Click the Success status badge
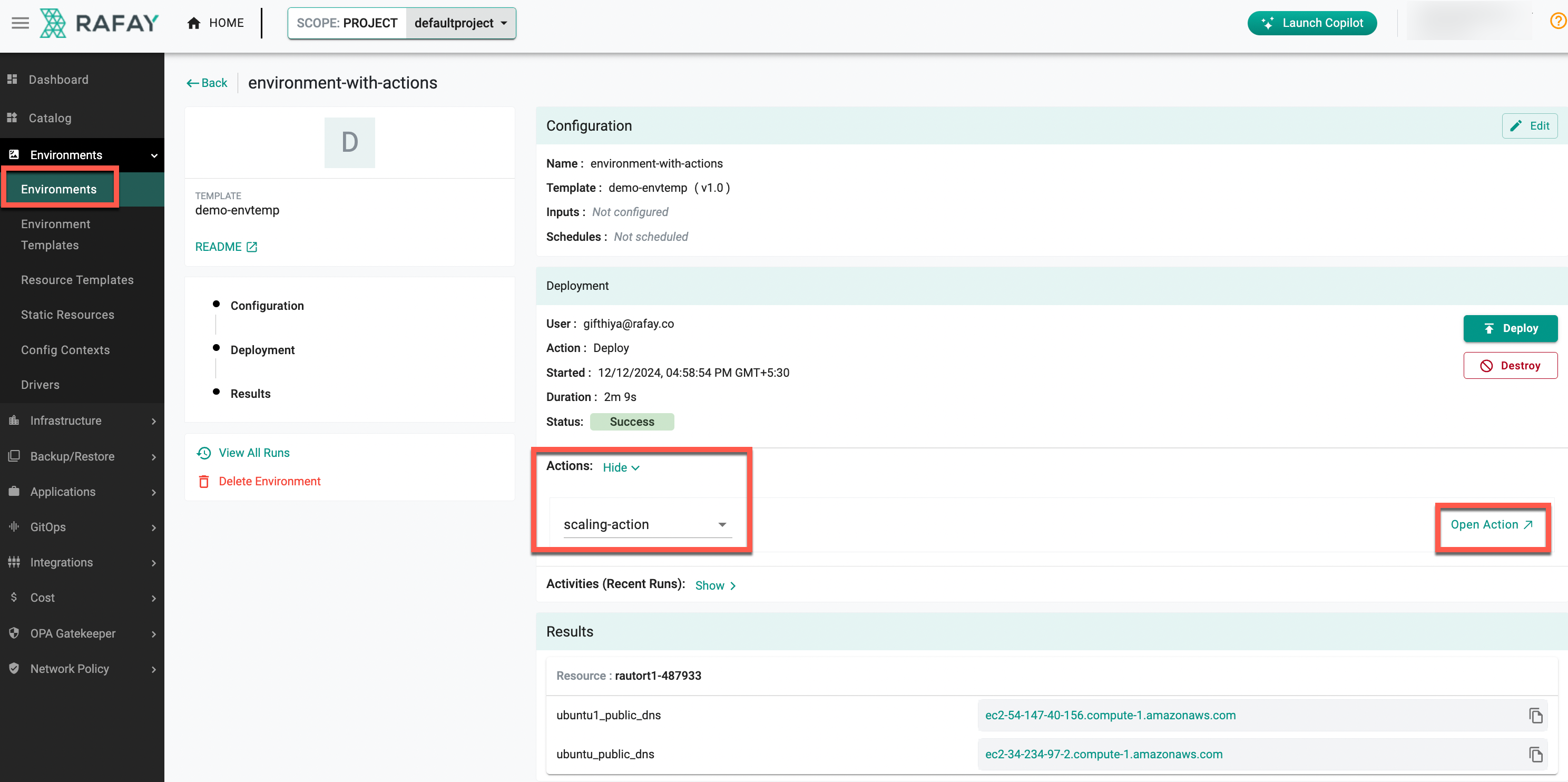The width and height of the screenshot is (1568, 782). (632, 422)
